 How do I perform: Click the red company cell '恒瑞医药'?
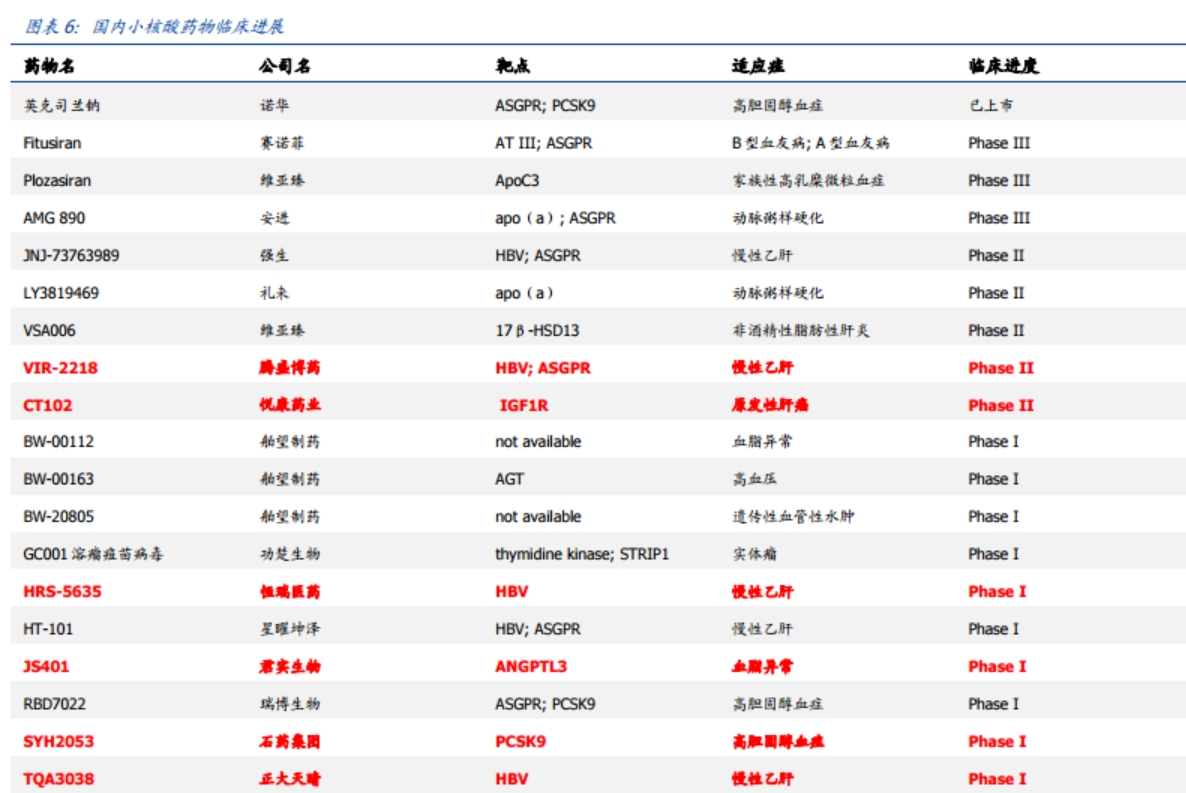click(290, 592)
